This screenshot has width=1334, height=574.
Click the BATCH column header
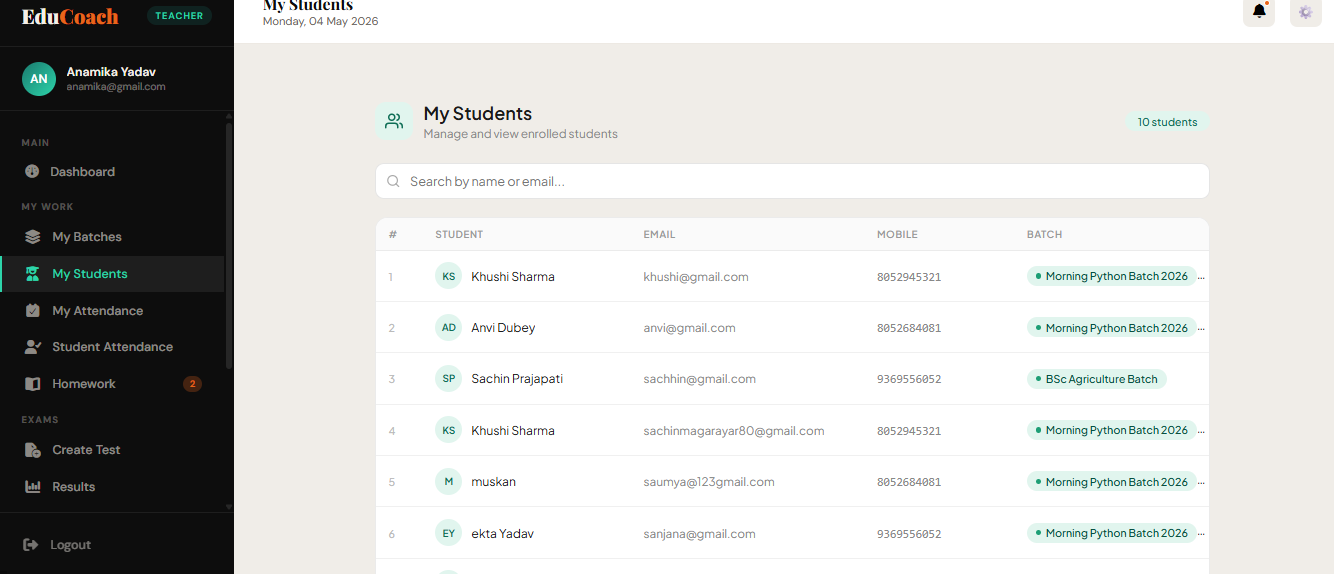tap(1044, 235)
